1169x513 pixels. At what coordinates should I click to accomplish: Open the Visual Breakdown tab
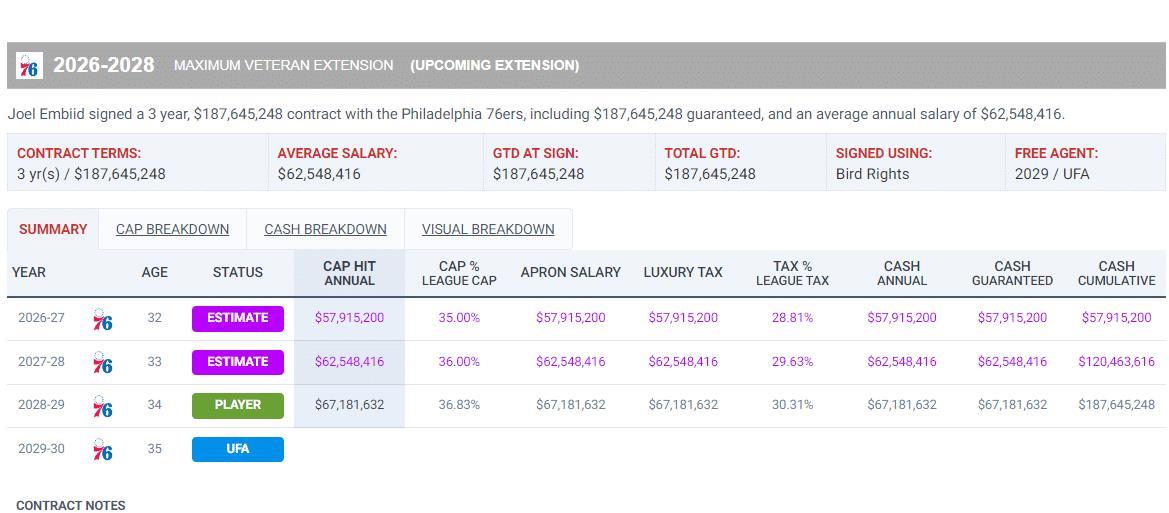pyautogui.click(x=488, y=229)
